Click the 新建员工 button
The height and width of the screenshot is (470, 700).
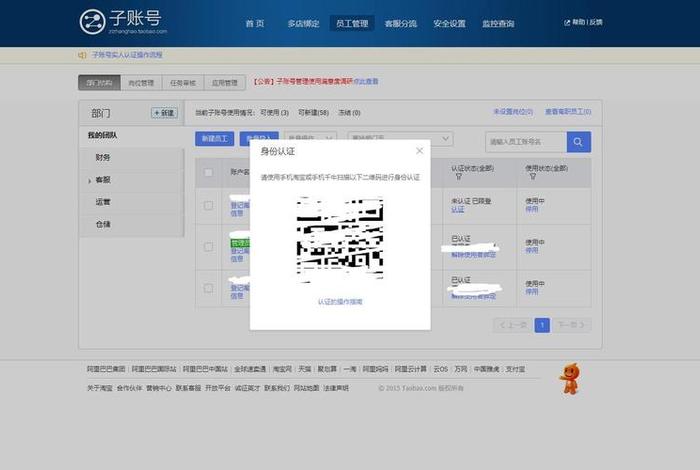[x=214, y=139]
